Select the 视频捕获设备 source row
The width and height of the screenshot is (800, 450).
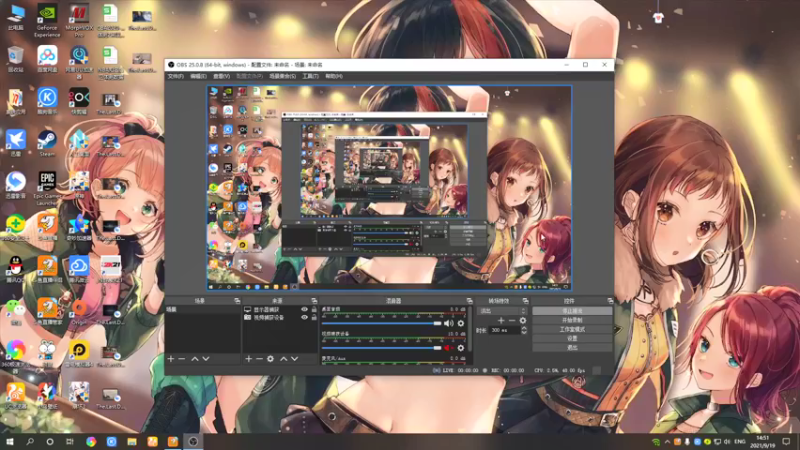(281, 317)
